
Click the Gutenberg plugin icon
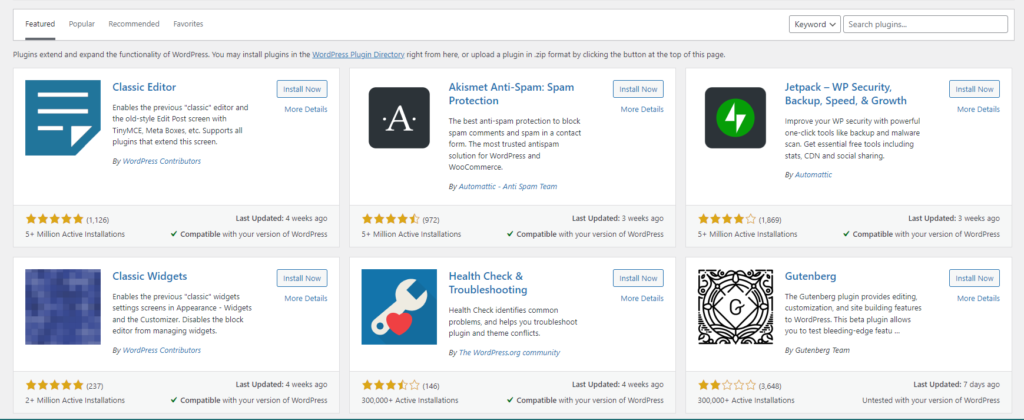point(735,307)
